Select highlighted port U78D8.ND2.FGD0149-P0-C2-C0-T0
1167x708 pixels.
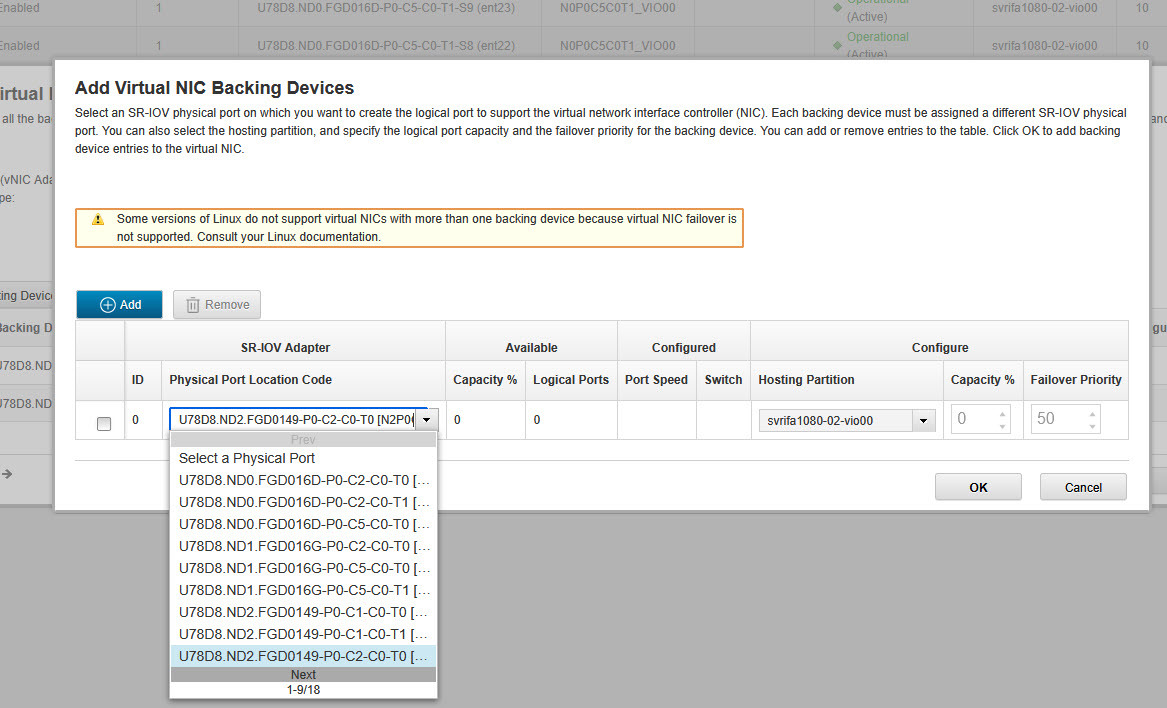[x=303, y=656]
